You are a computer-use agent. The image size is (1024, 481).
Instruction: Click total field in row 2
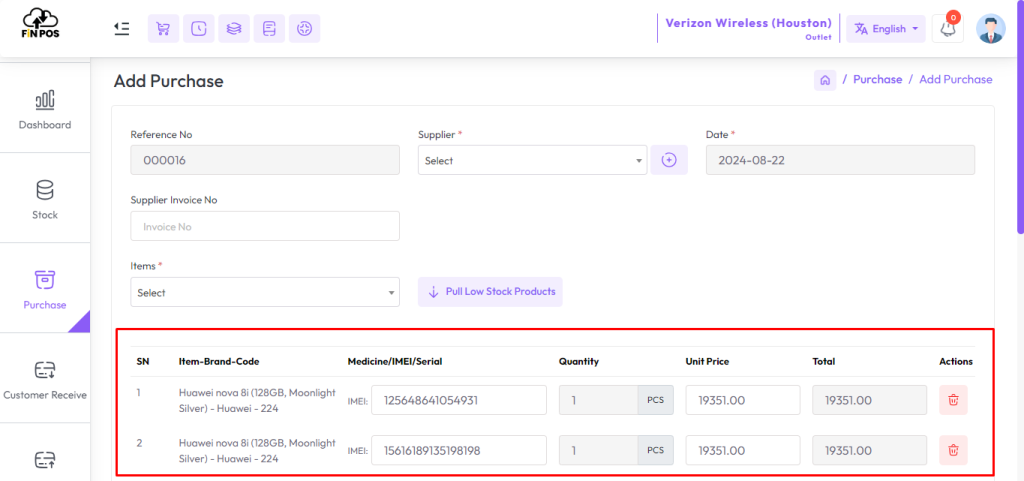869,450
